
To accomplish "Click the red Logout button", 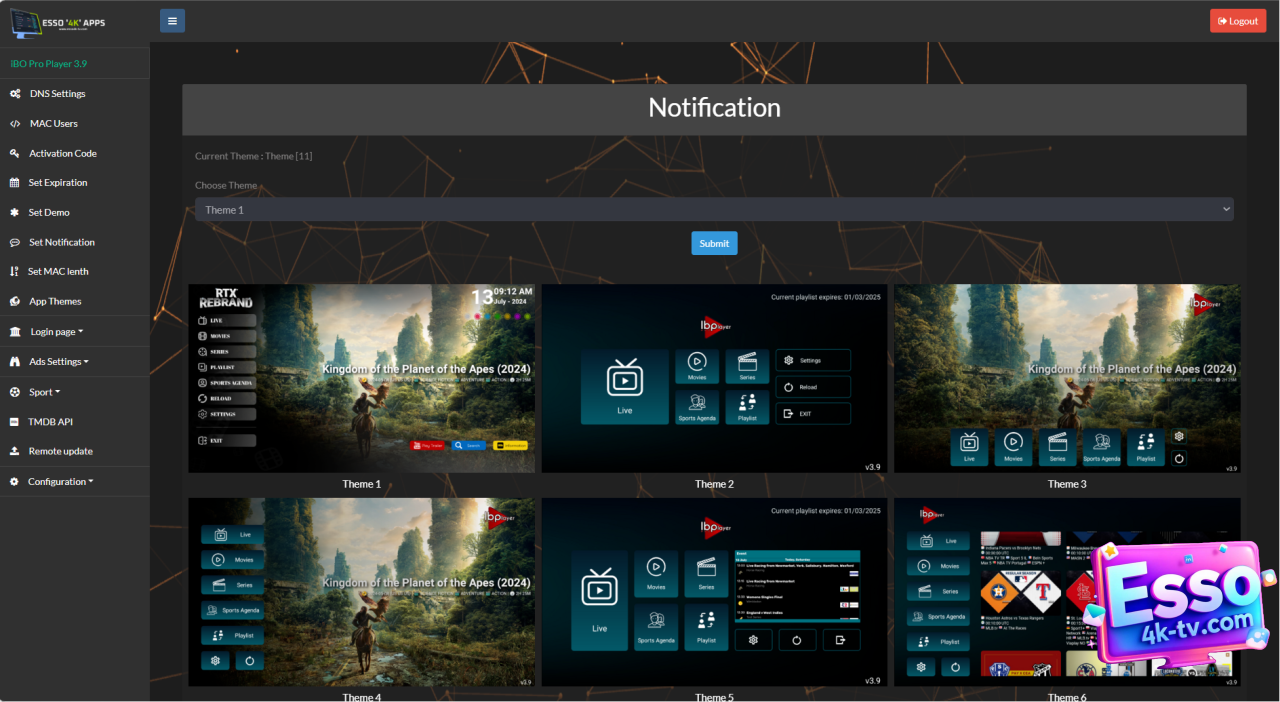I will coord(1237,21).
